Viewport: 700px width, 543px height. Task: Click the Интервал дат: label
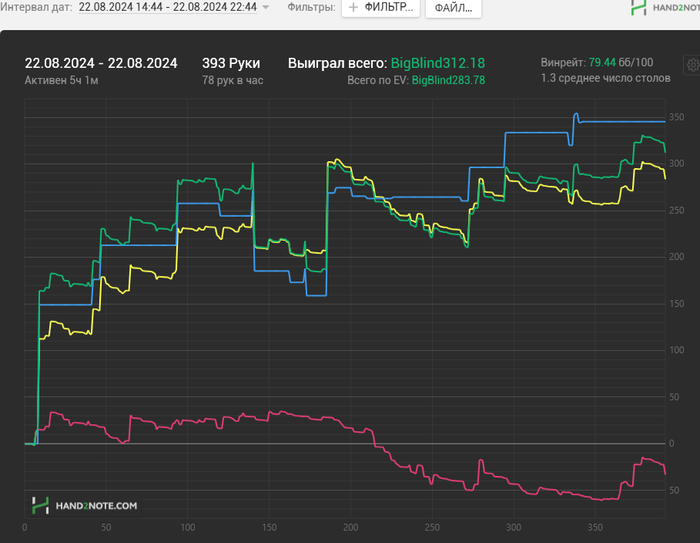coord(36,7)
